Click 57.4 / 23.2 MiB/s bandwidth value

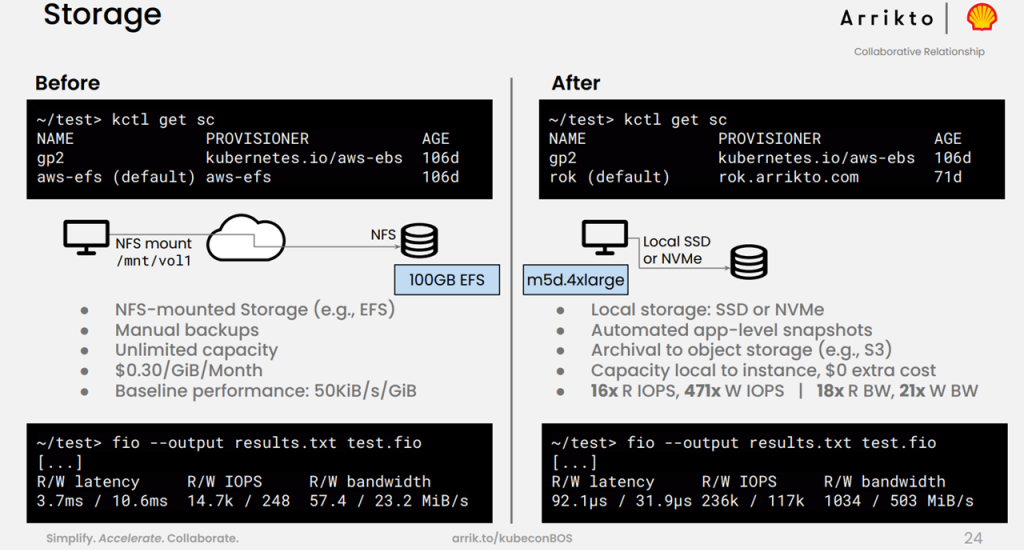pos(389,501)
